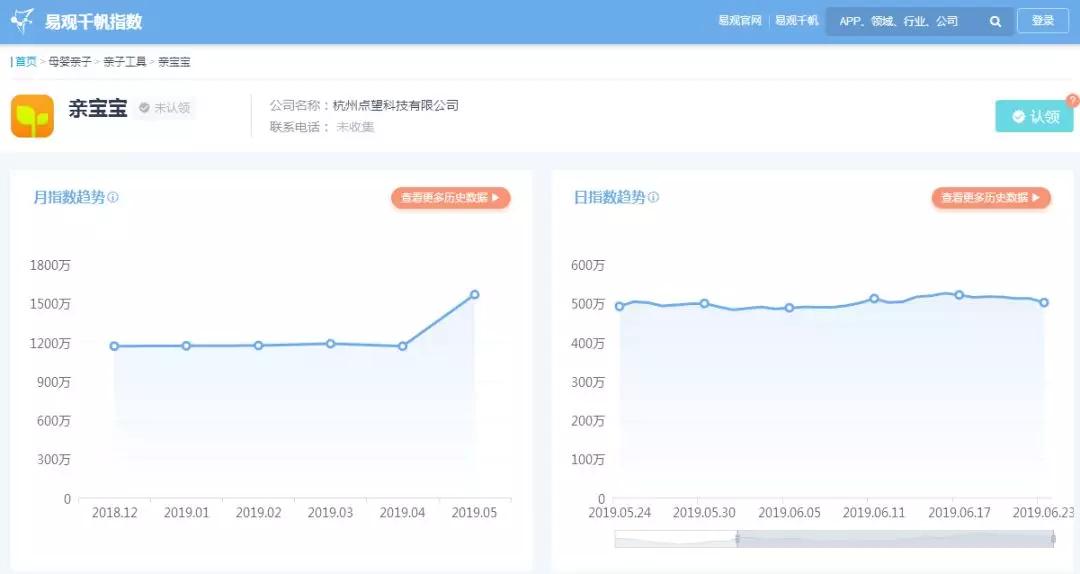Go to 首页 in the breadcrumb

click(25, 62)
